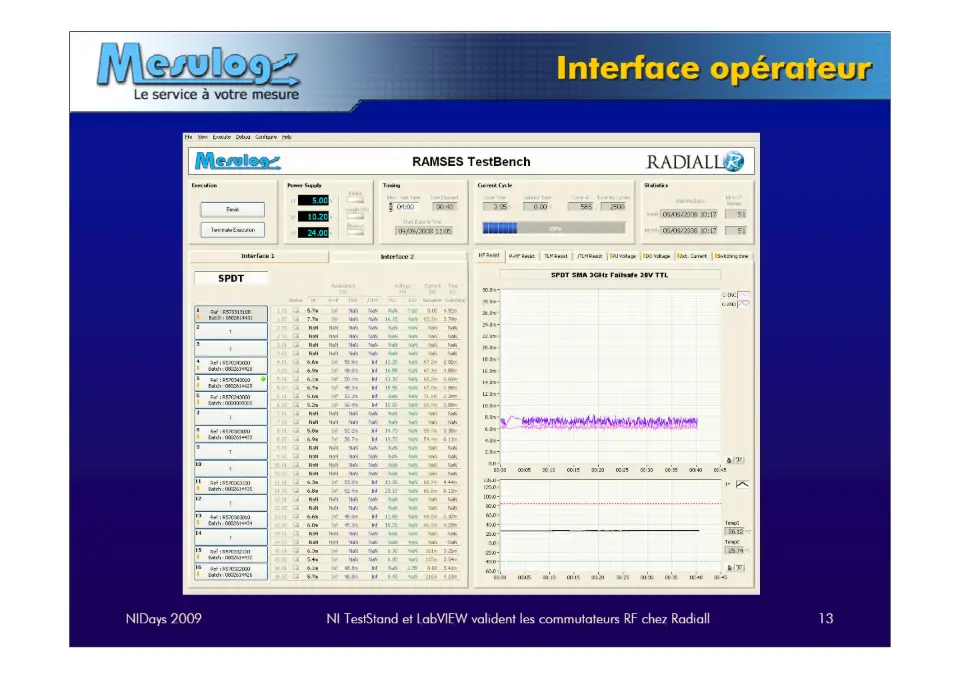Click the 24.00 power supply readout
Viewport: 960px width, 678px height.
pos(313,233)
